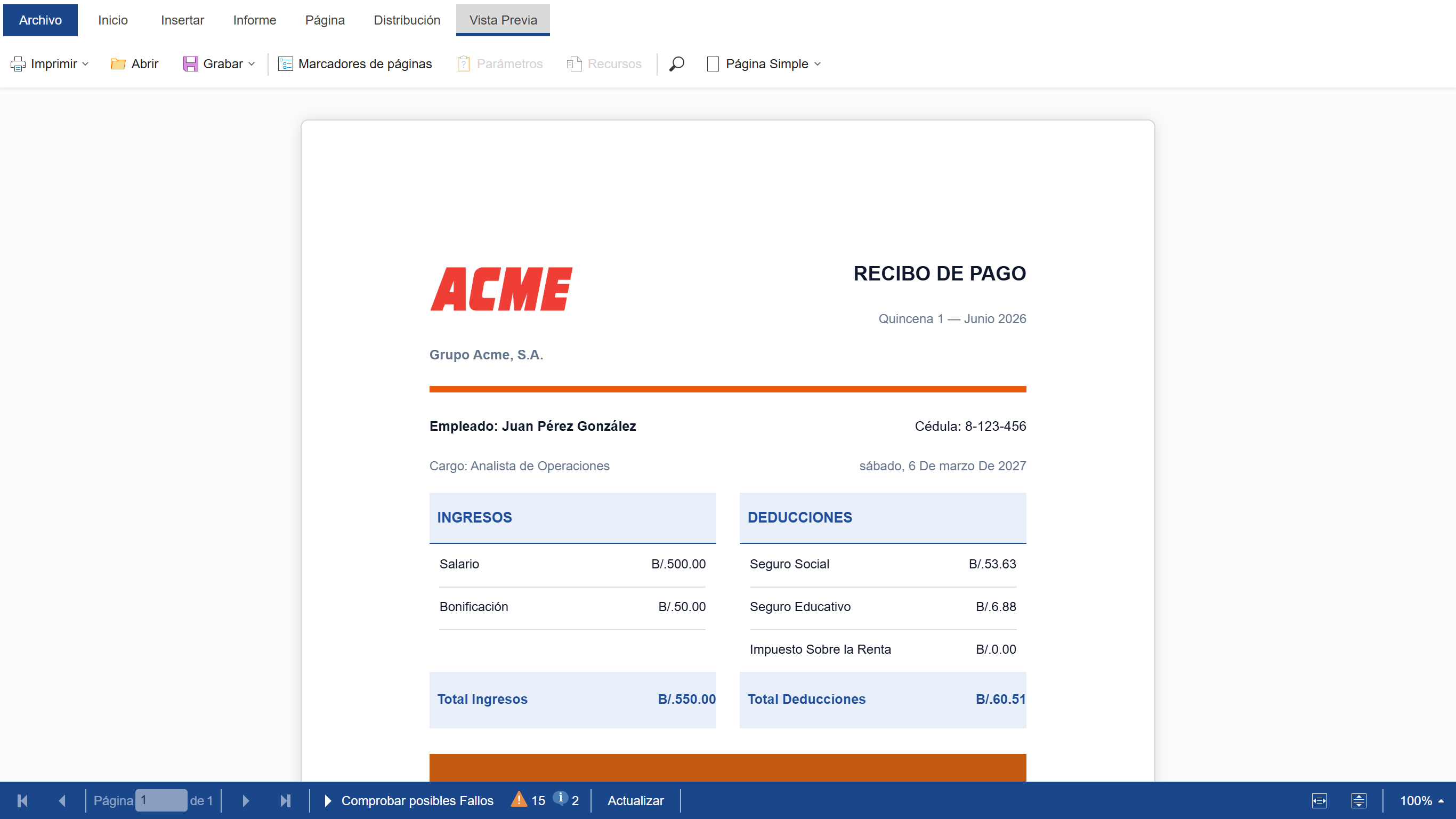
Task: Click the Parámetros toolbar icon
Action: click(x=463, y=64)
